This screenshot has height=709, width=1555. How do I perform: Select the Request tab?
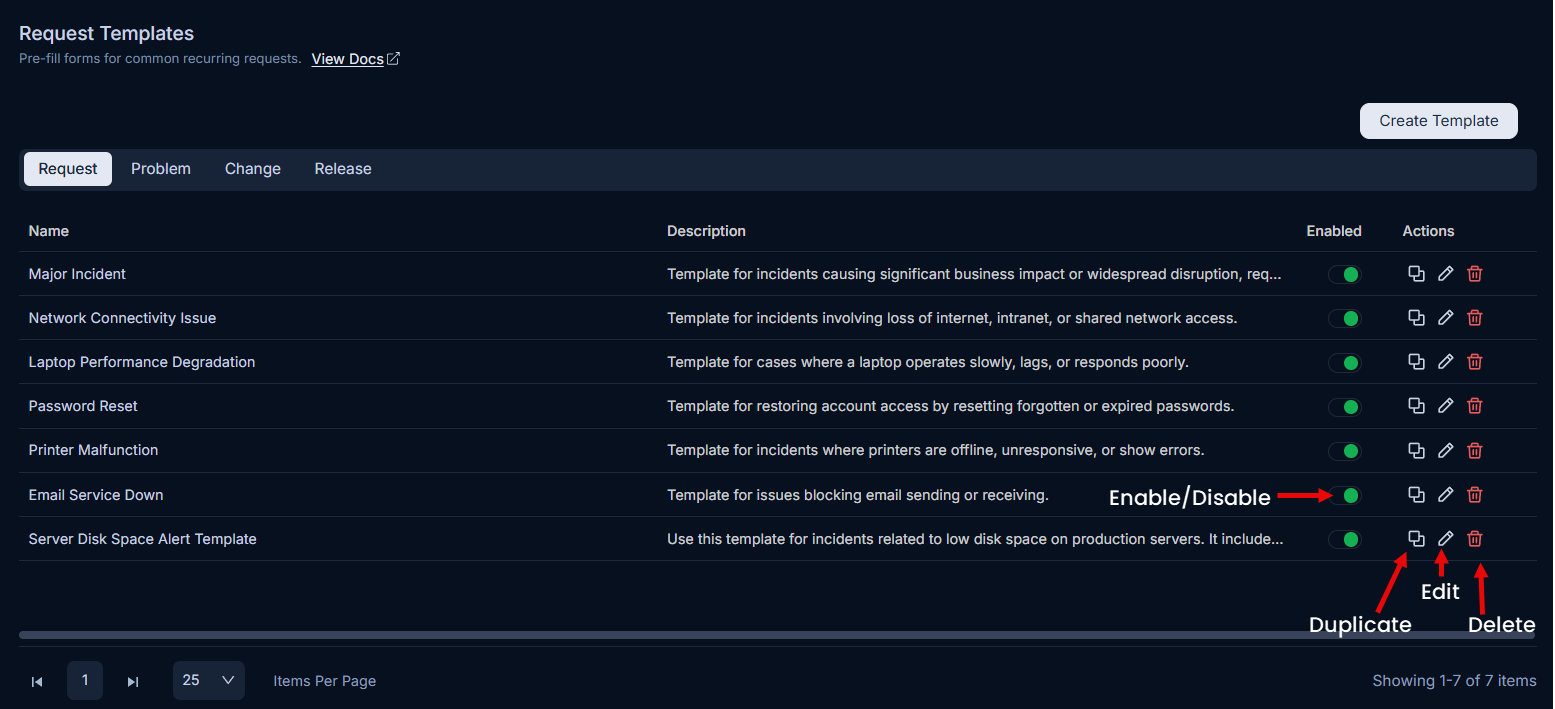coord(68,169)
